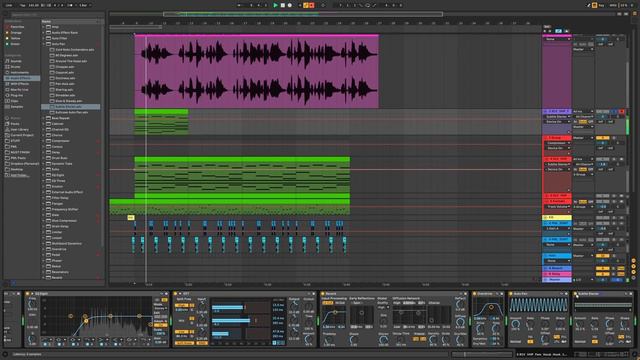This screenshot has width=640, height=360.
Task: Click the Stop button in the transport
Action: click(282, 5)
